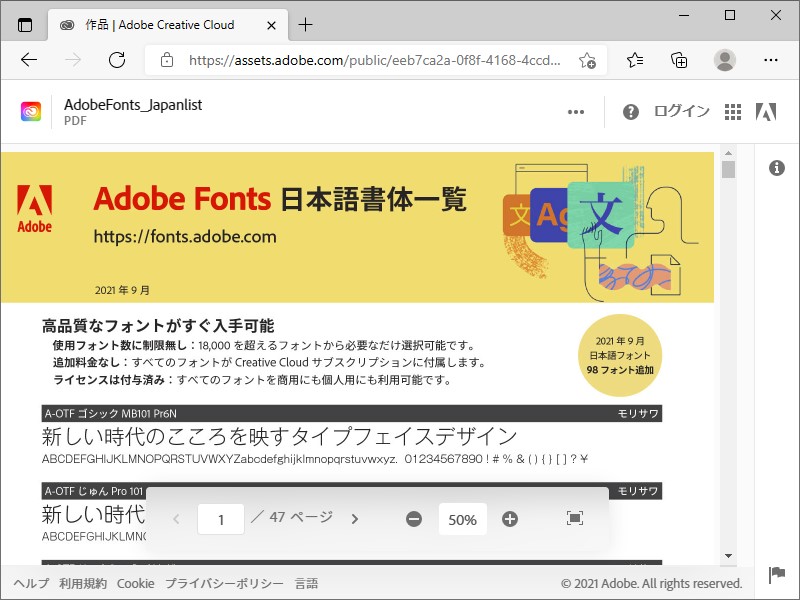Image resolution: width=800 pixels, height=600 pixels.
Task: Zoom out using the minus icon
Action: (414, 519)
